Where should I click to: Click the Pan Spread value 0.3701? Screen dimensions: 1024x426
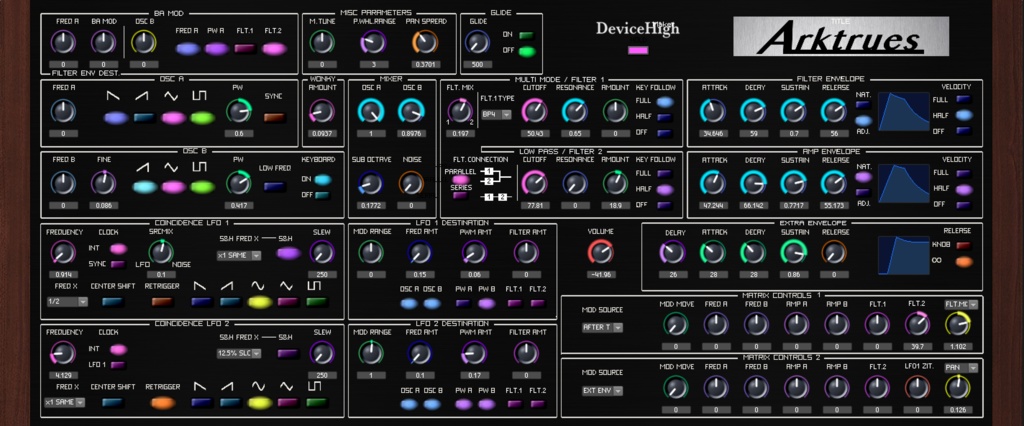(x=425, y=65)
